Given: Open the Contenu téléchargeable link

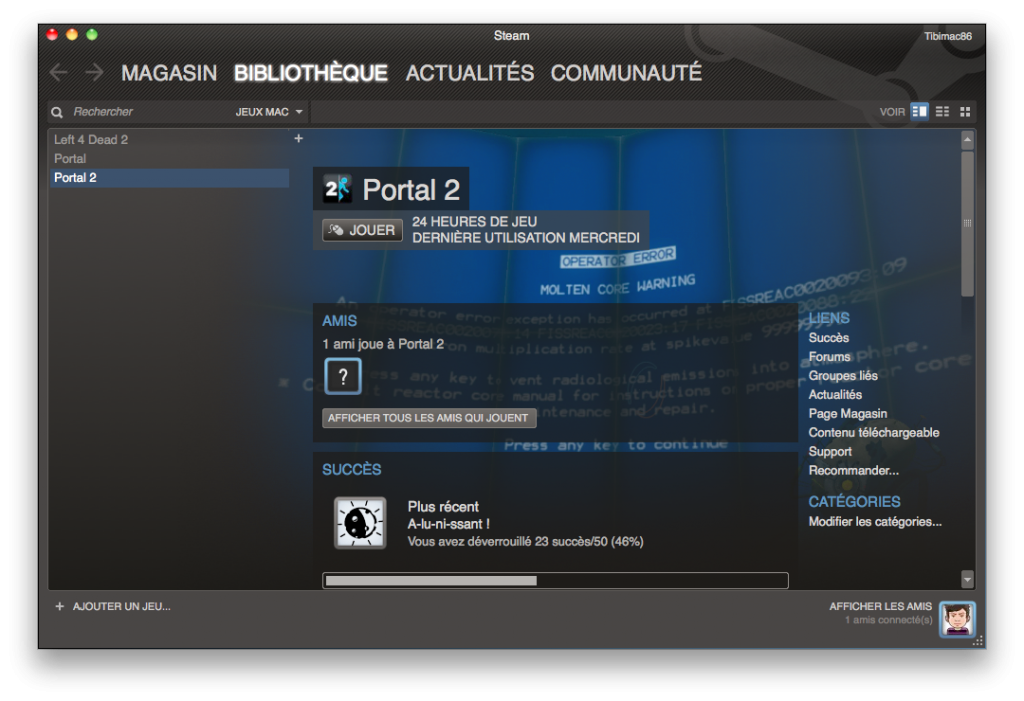Looking at the screenshot, I should [874, 432].
